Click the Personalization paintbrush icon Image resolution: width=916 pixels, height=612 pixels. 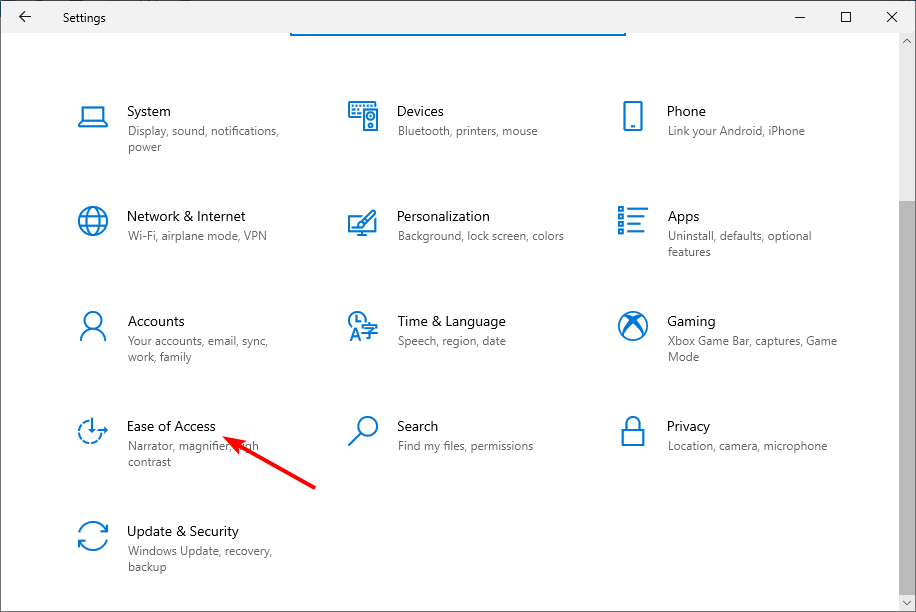pos(362,221)
